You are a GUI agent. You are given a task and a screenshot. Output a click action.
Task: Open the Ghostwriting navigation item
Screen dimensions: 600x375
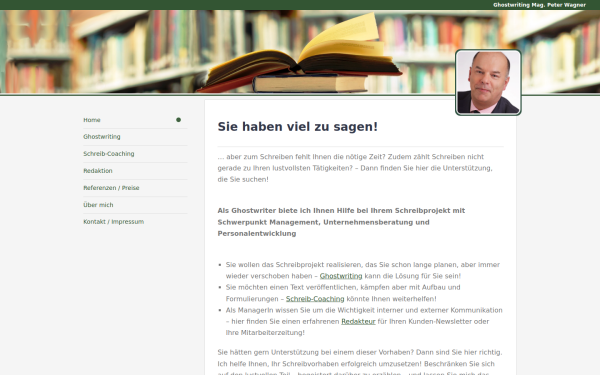[102, 137]
